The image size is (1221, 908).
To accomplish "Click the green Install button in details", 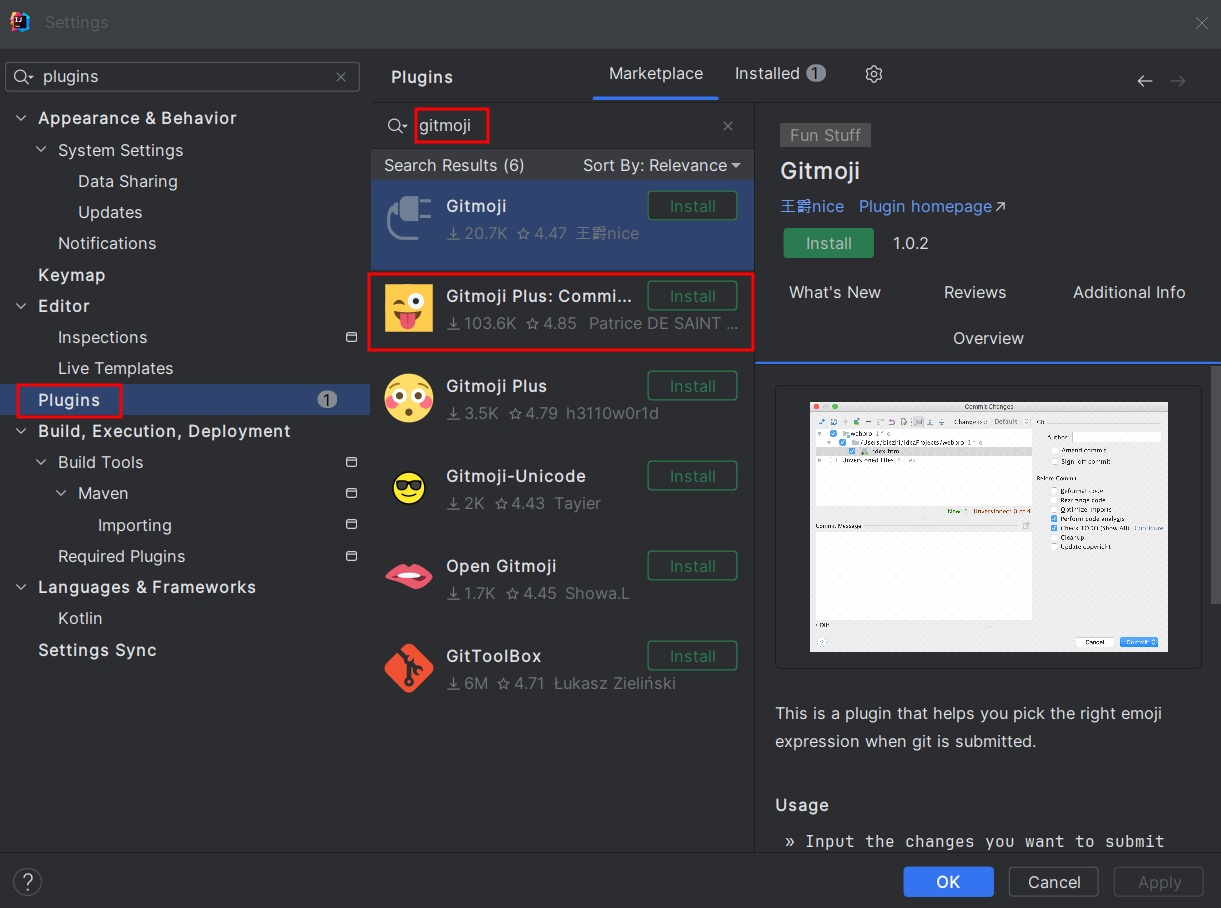I will pos(829,243).
